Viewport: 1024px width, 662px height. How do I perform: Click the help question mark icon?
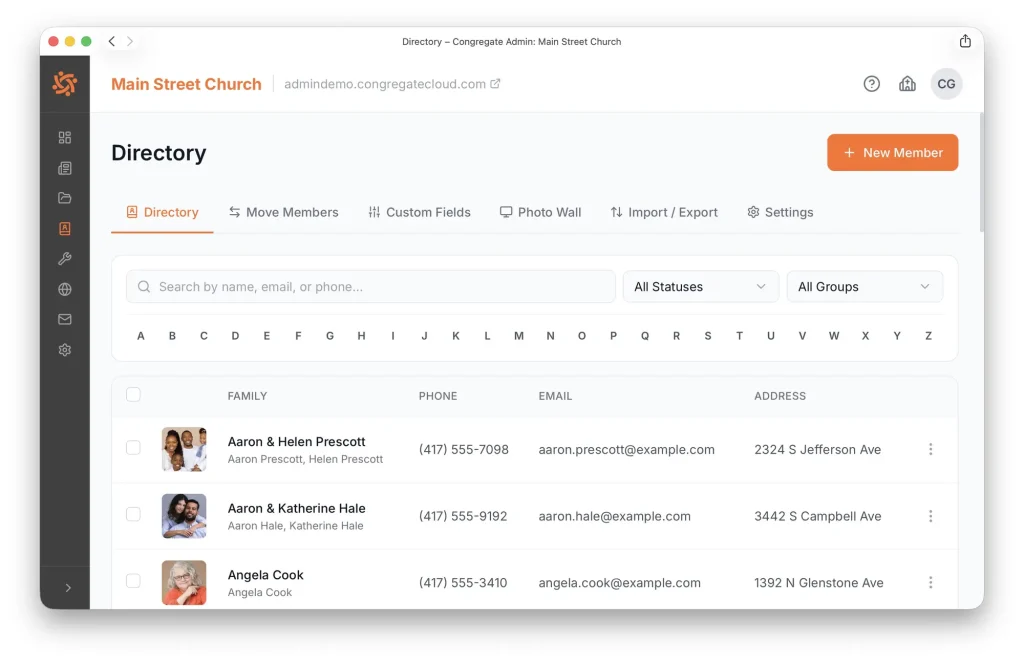pos(871,84)
